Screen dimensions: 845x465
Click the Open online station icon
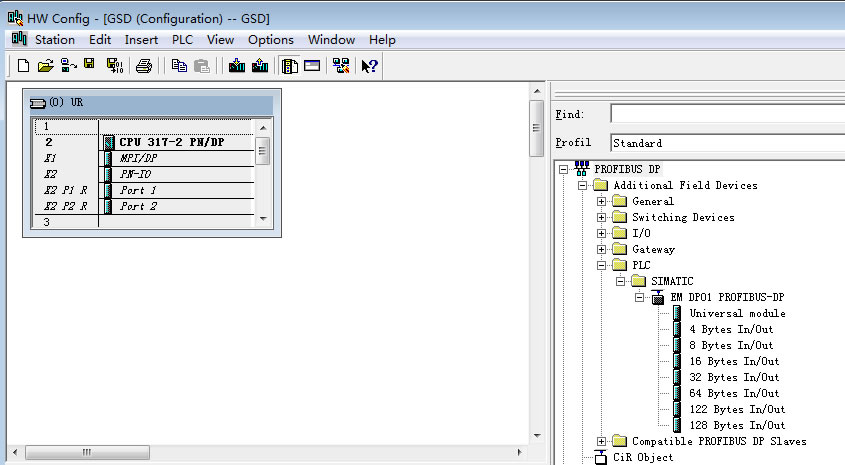click(68, 66)
